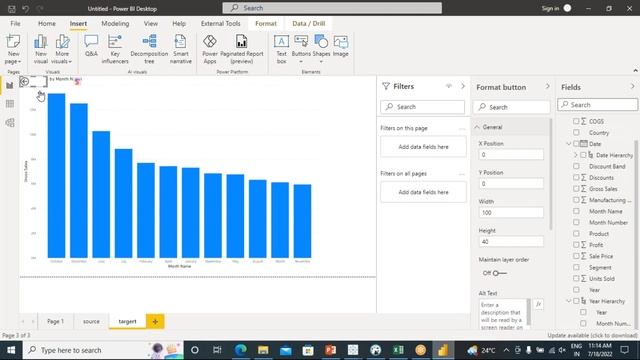Add a Text box
The width and height of the screenshot is (640, 360).
(281, 49)
